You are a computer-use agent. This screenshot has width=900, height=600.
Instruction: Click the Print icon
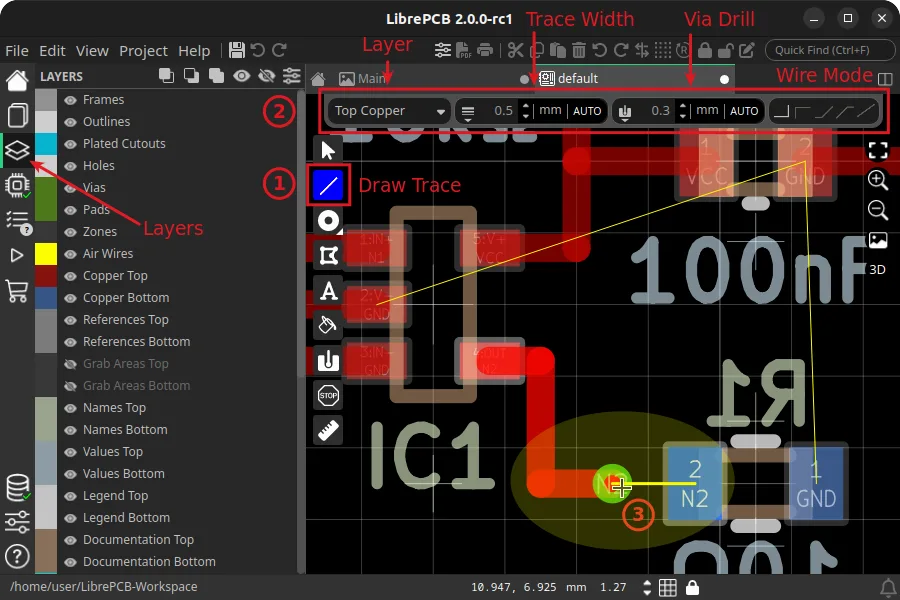[x=485, y=51]
